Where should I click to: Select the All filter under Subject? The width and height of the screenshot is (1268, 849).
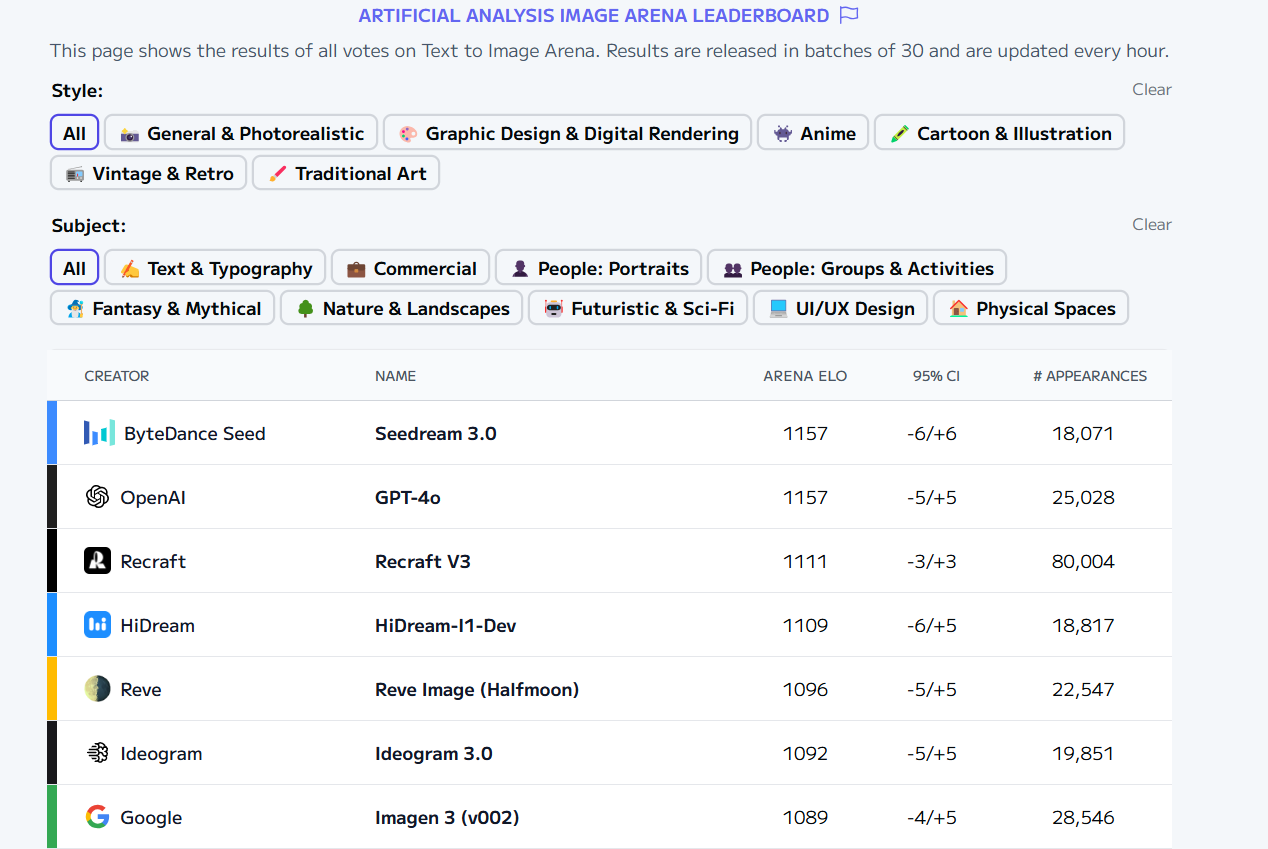click(x=74, y=268)
